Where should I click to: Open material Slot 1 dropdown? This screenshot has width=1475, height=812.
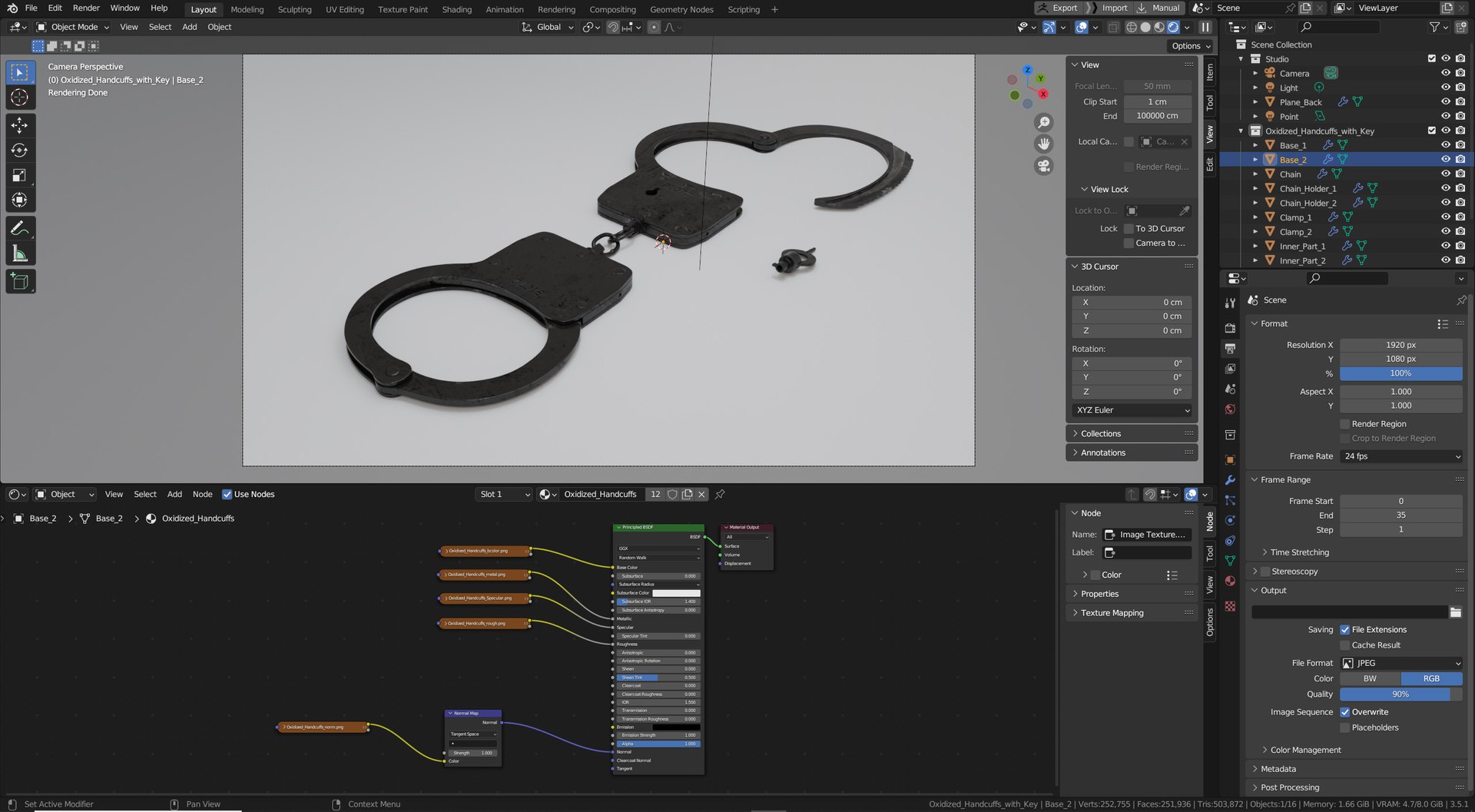504,495
